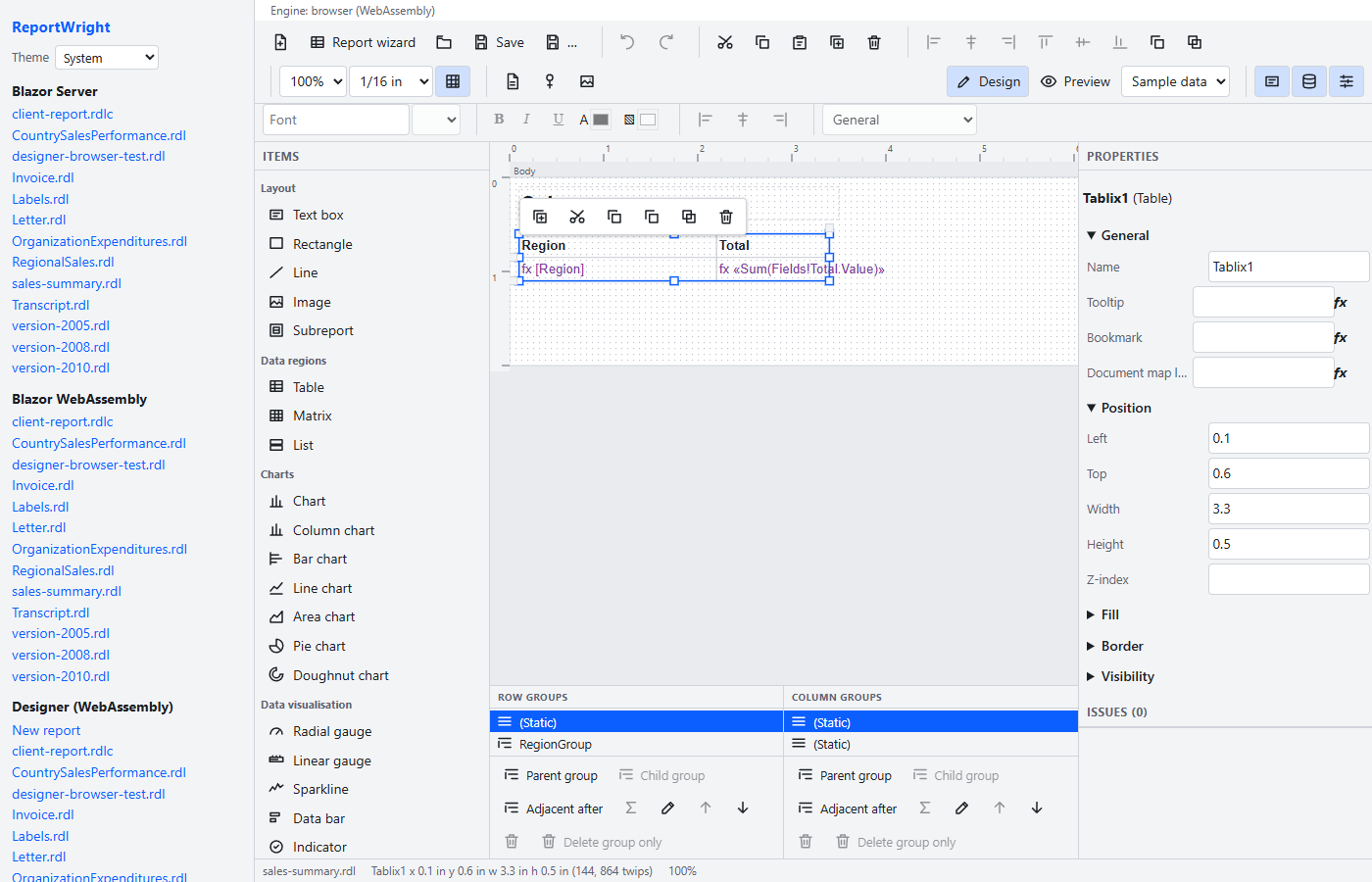Toggle the grid display button
Viewport: 1372px width, 882px height.
click(x=453, y=81)
